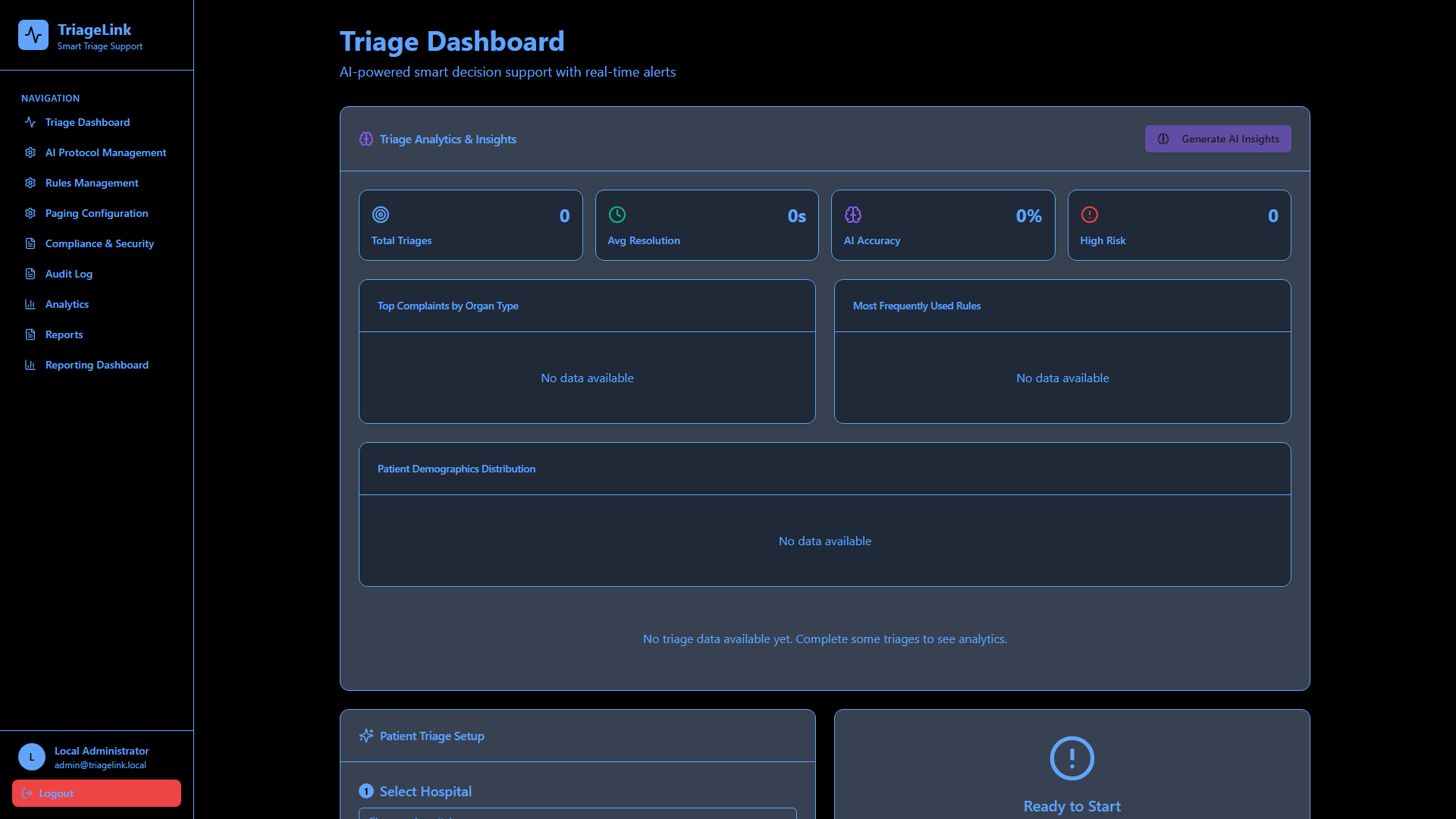Click the target icon in Total Triages card
The image size is (1456, 819).
[381, 215]
